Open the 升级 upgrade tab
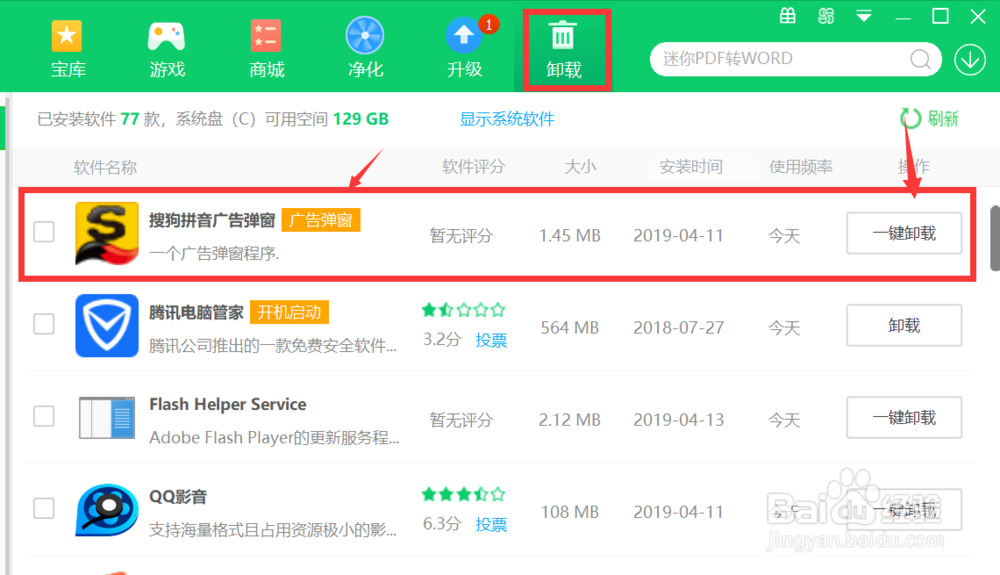Viewport: 1000px width, 575px height. [464, 48]
